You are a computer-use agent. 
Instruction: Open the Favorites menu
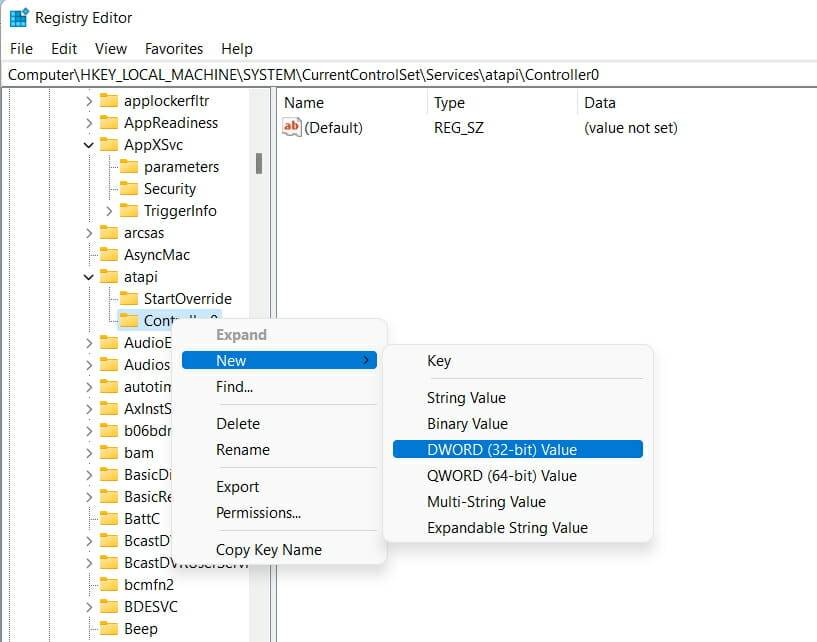[173, 48]
